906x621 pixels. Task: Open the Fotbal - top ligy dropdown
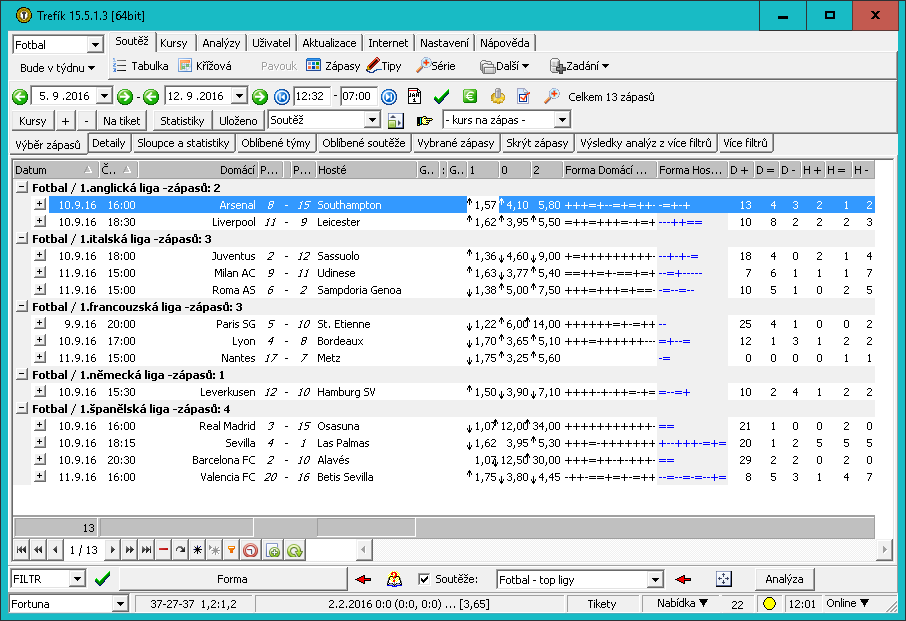tap(655, 579)
